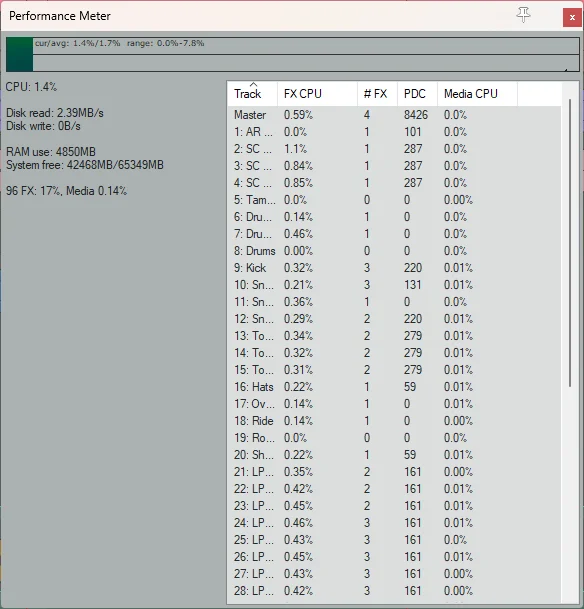Select the '10: Sn...' track row

[394, 285]
